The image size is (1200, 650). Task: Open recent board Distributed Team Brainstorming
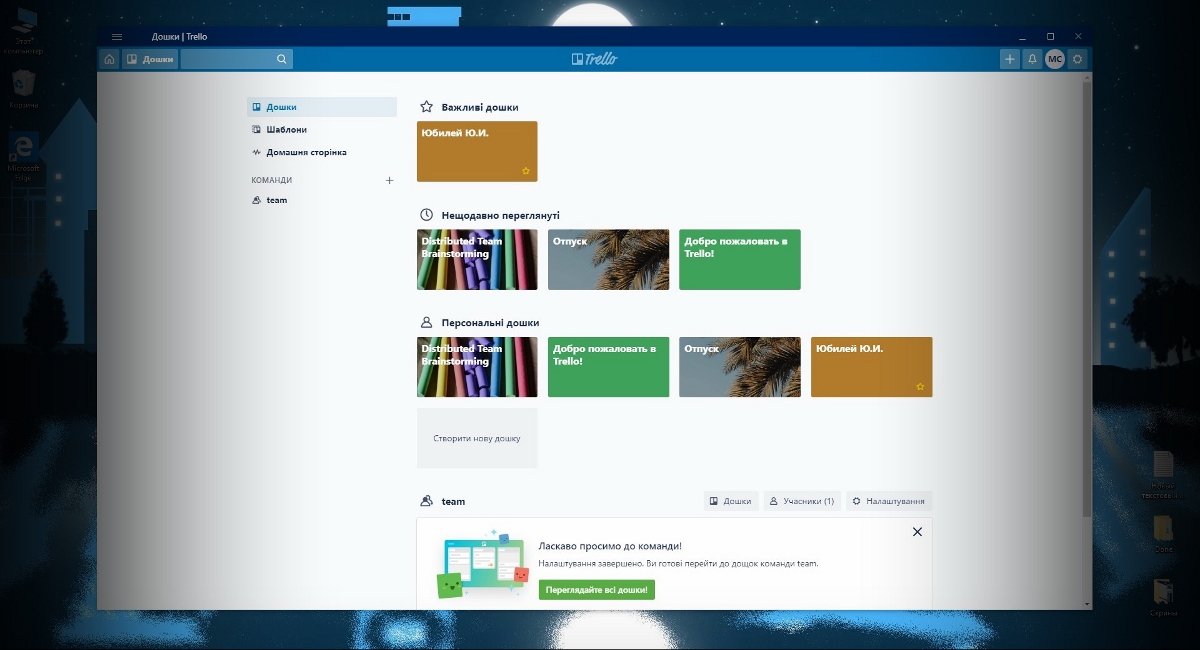(477, 259)
